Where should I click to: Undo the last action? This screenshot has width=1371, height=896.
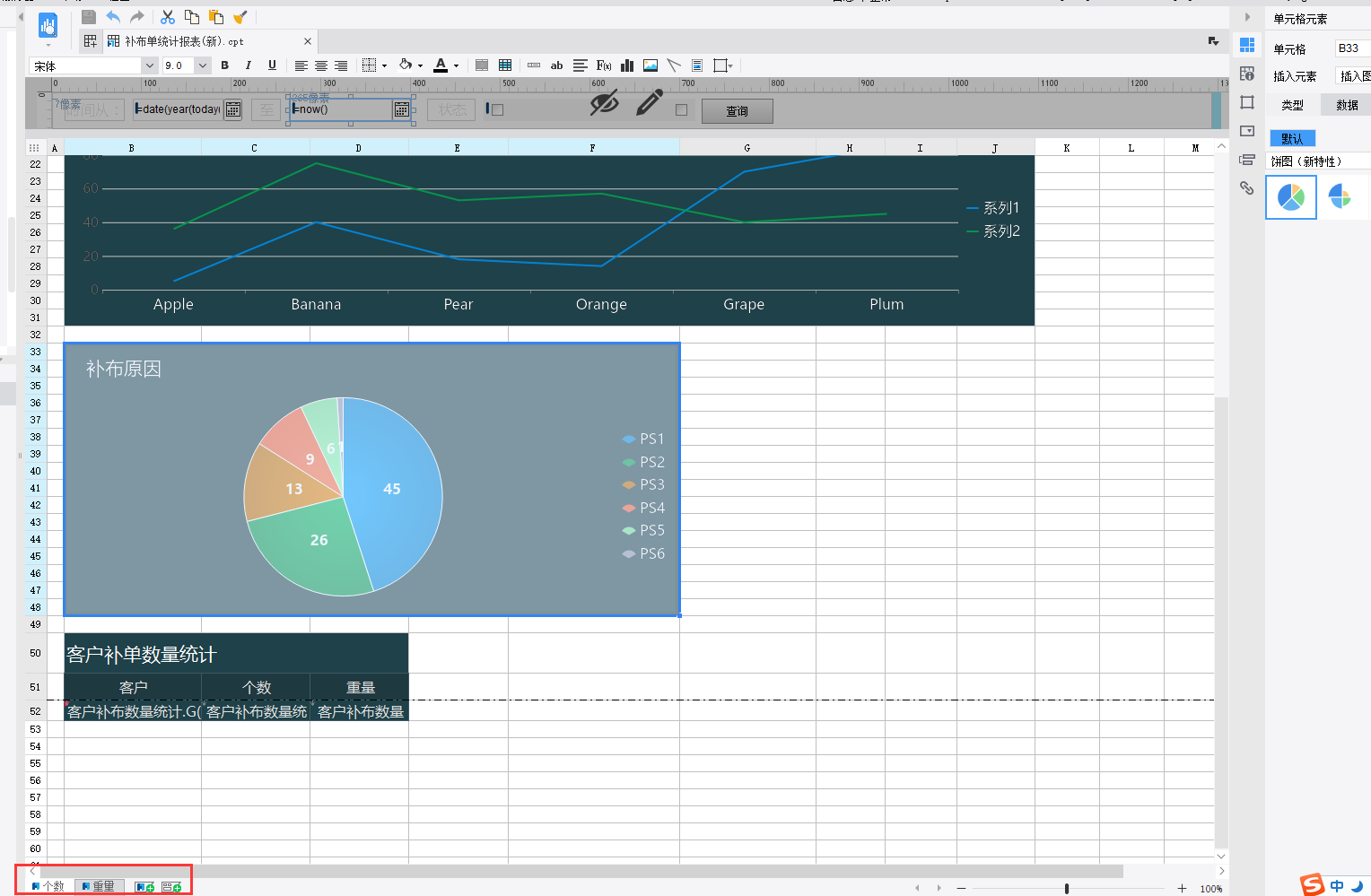pyautogui.click(x=113, y=17)
